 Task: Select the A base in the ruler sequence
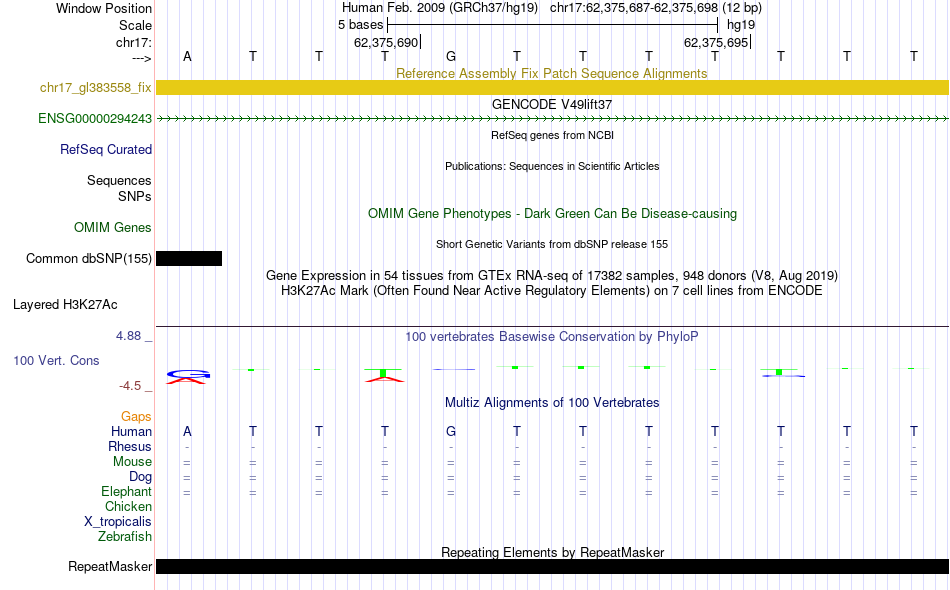click(187, 56)
